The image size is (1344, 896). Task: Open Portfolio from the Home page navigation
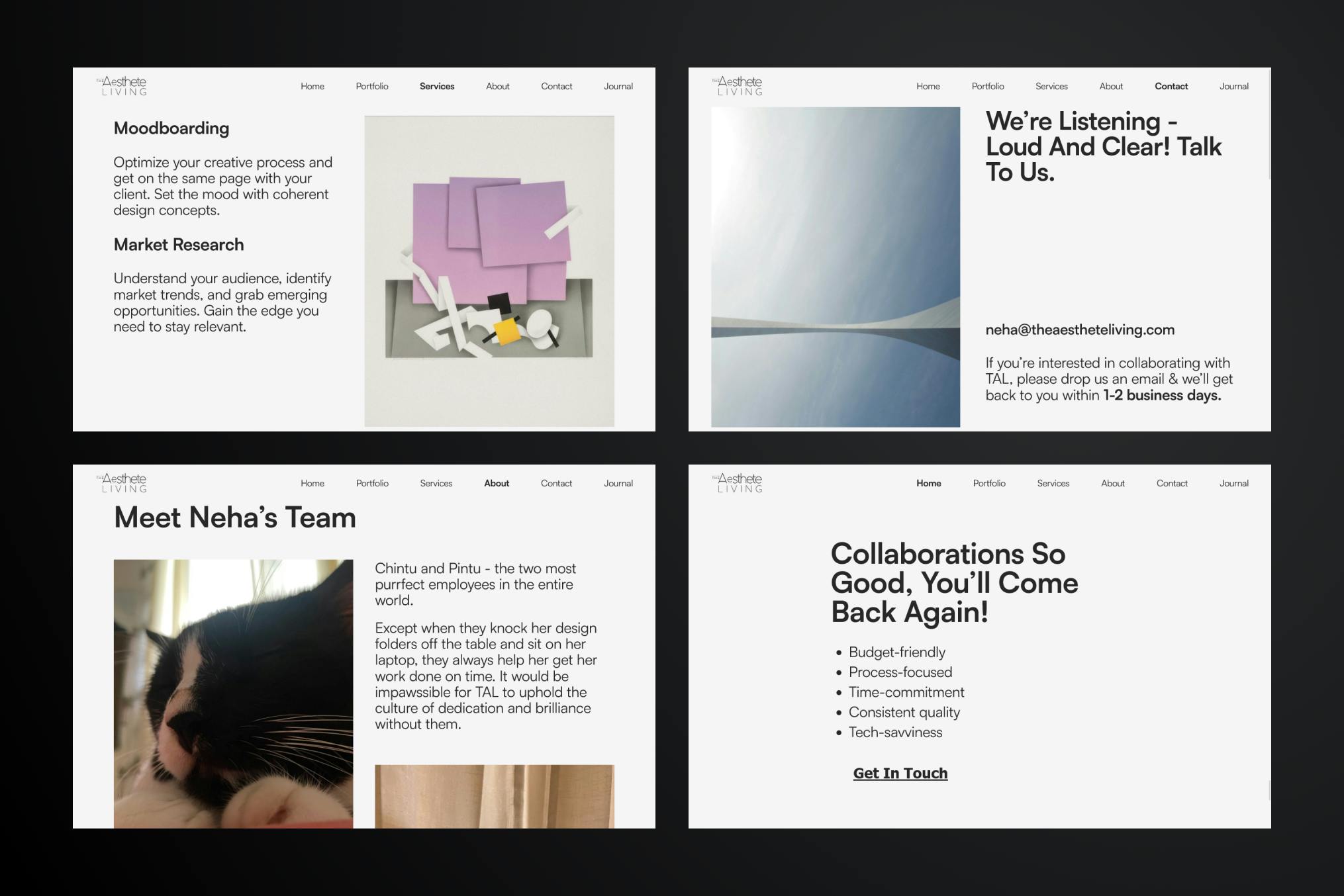pyautogui.click(x=988, y=483)
